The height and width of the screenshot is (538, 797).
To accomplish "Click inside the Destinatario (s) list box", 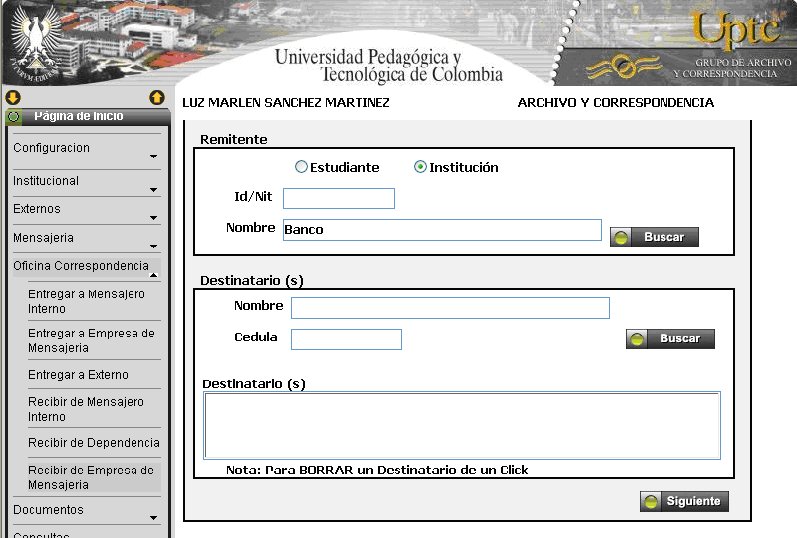I will click(x=462, y=425).
